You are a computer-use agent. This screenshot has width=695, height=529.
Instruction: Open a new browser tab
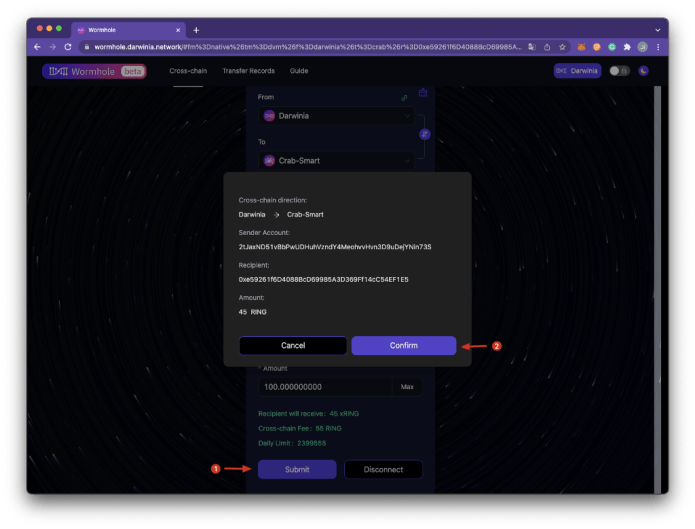(x=196, y=30)
